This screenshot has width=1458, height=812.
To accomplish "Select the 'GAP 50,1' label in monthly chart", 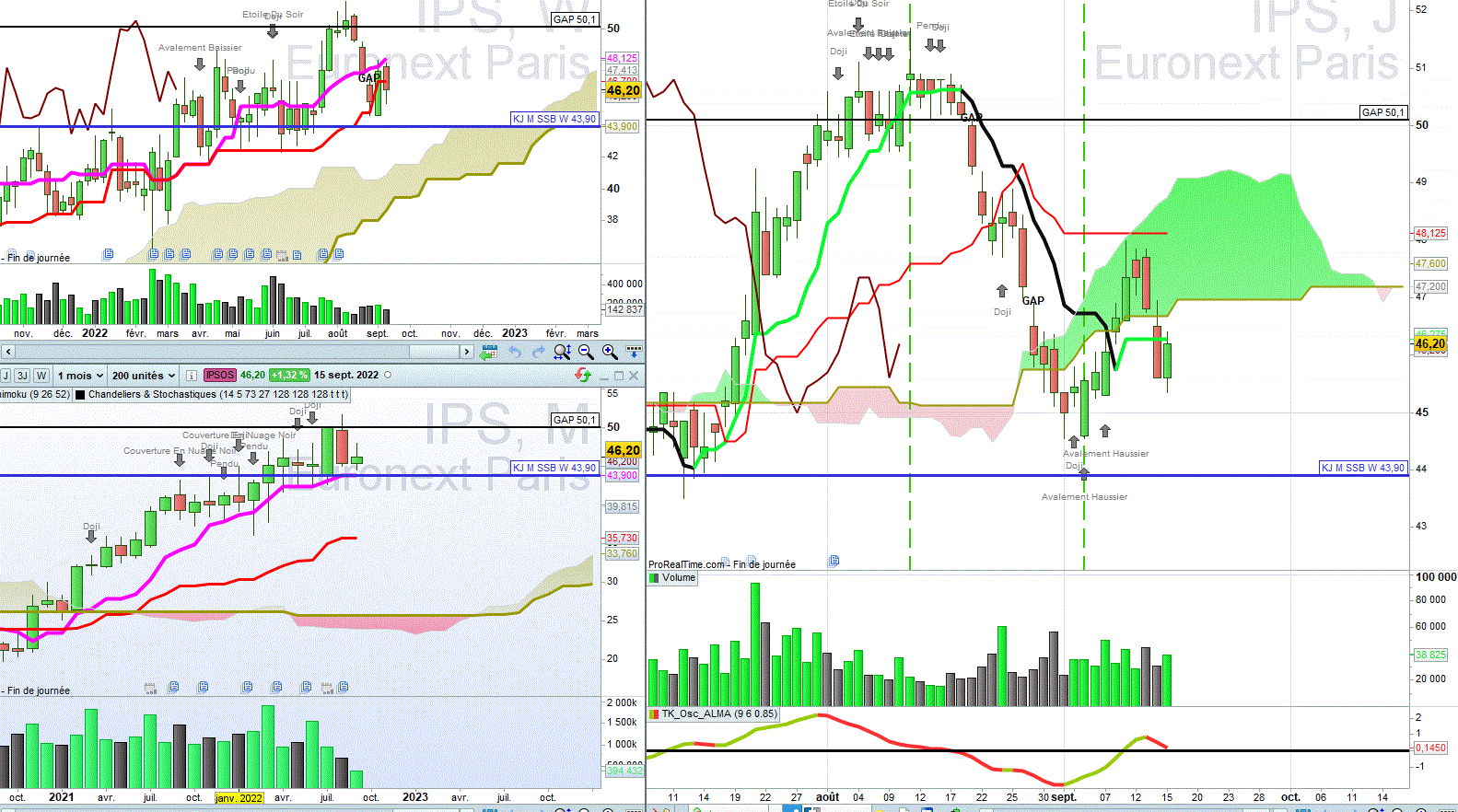I will click(575, 420).
